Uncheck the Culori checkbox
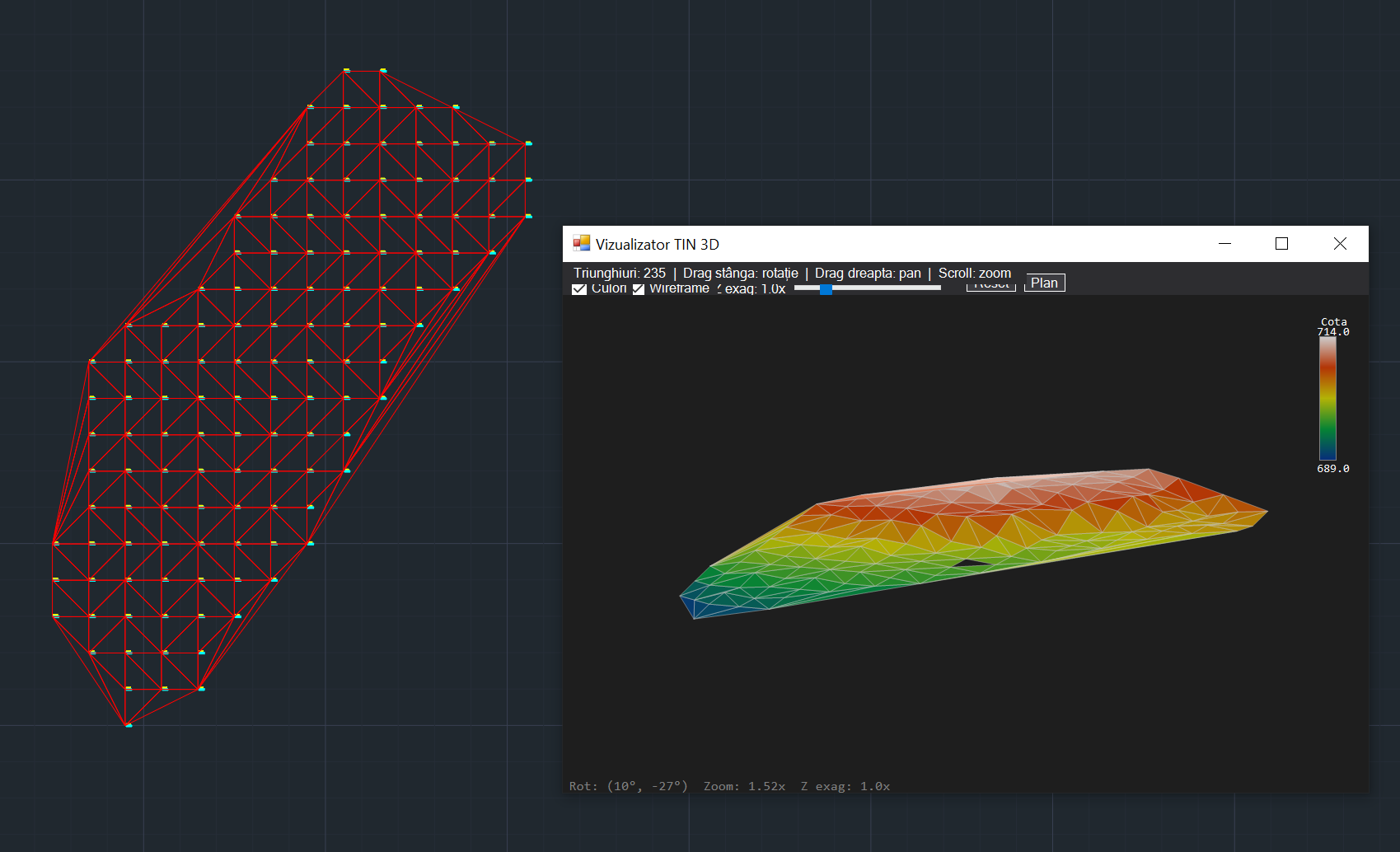1400x852 pixels. pos(579,289)
